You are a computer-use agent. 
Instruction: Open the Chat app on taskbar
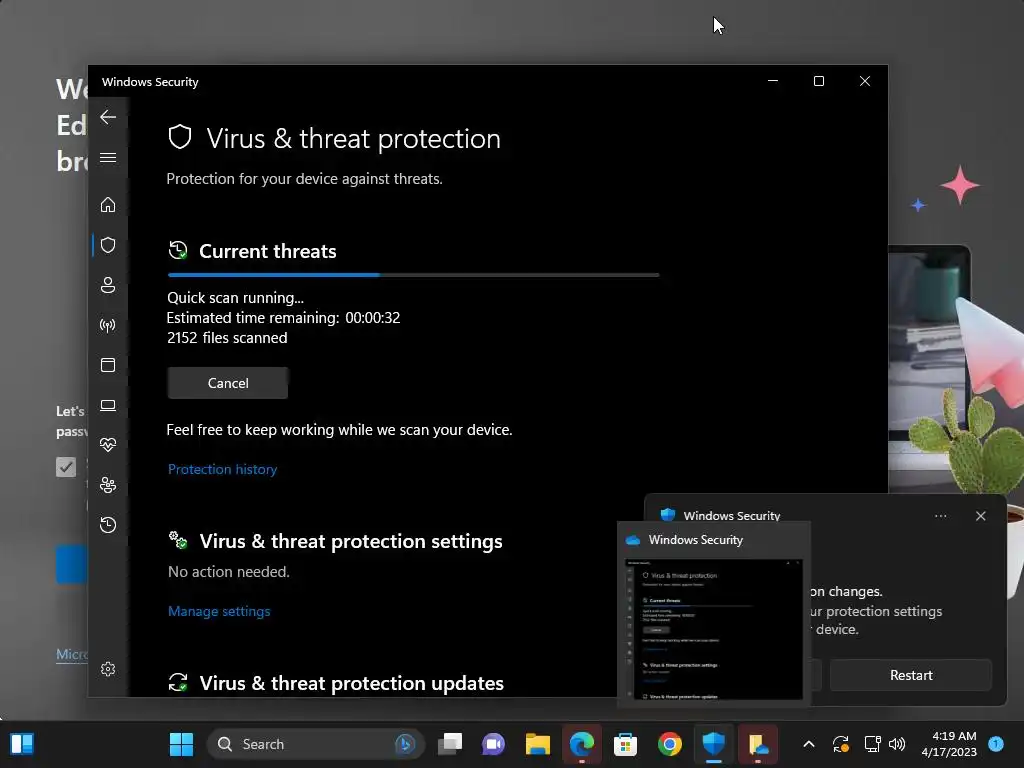pos(494,744)
